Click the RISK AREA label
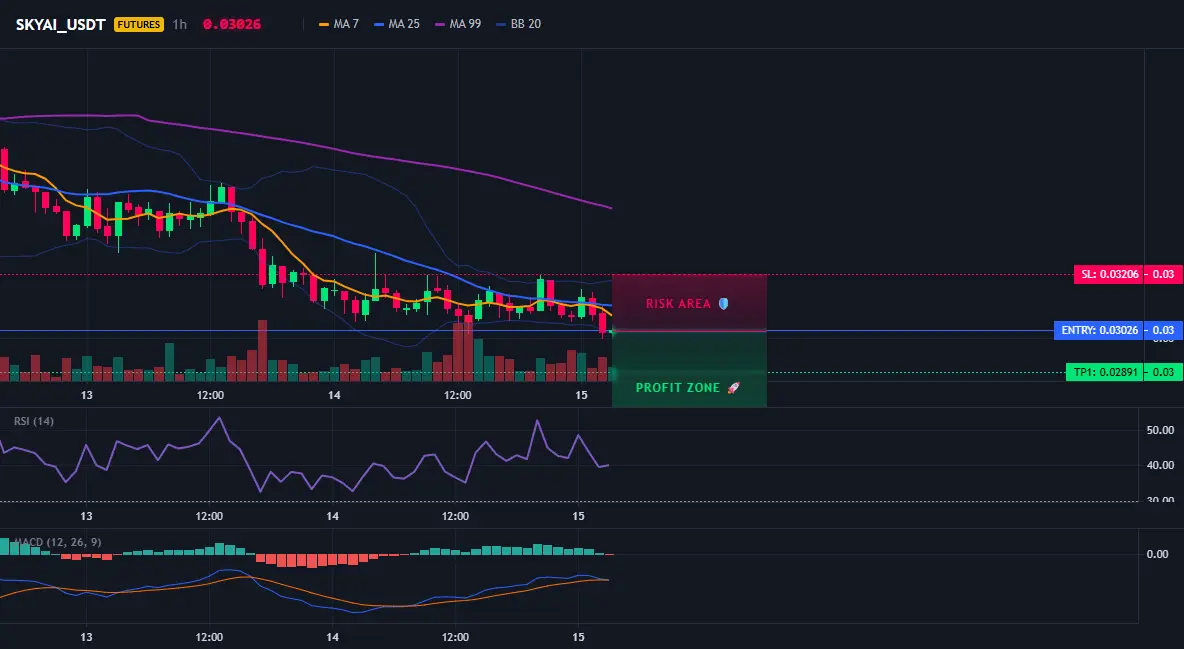This screenshot has height=649, width=1184. pyautogui.click(x=678, y=304)
